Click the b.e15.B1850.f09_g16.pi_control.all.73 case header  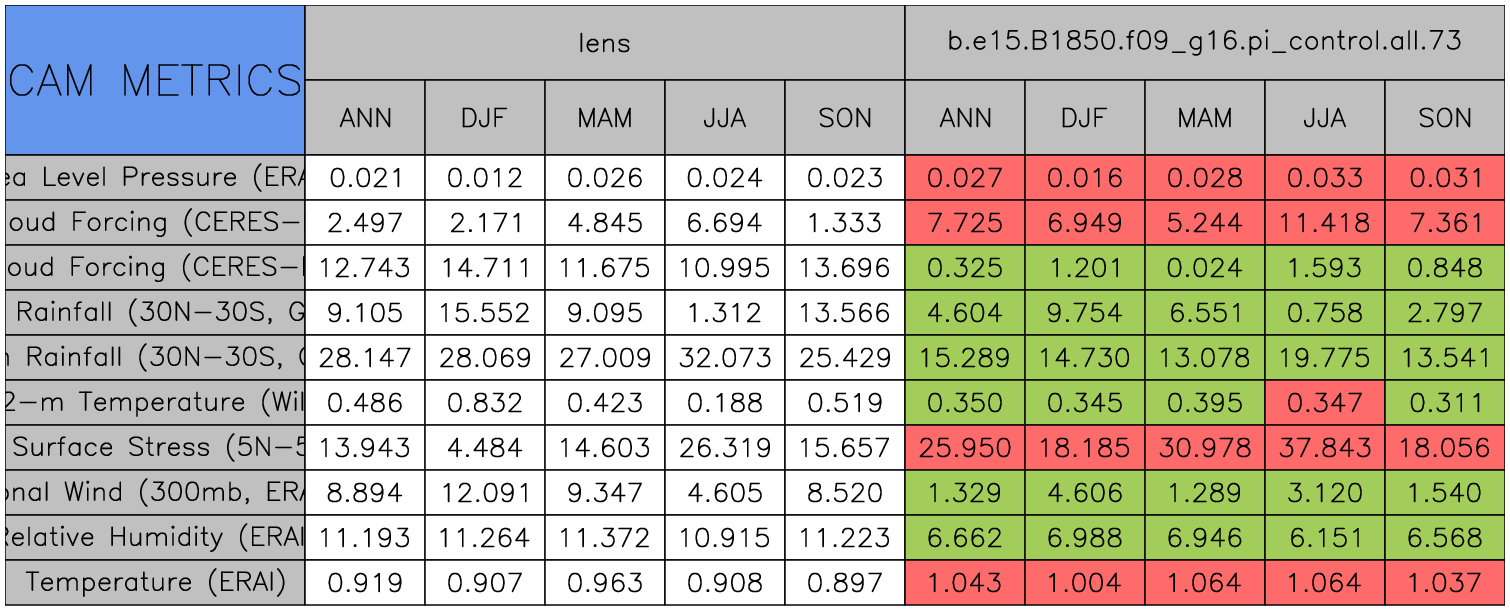tap(1204, 43)
